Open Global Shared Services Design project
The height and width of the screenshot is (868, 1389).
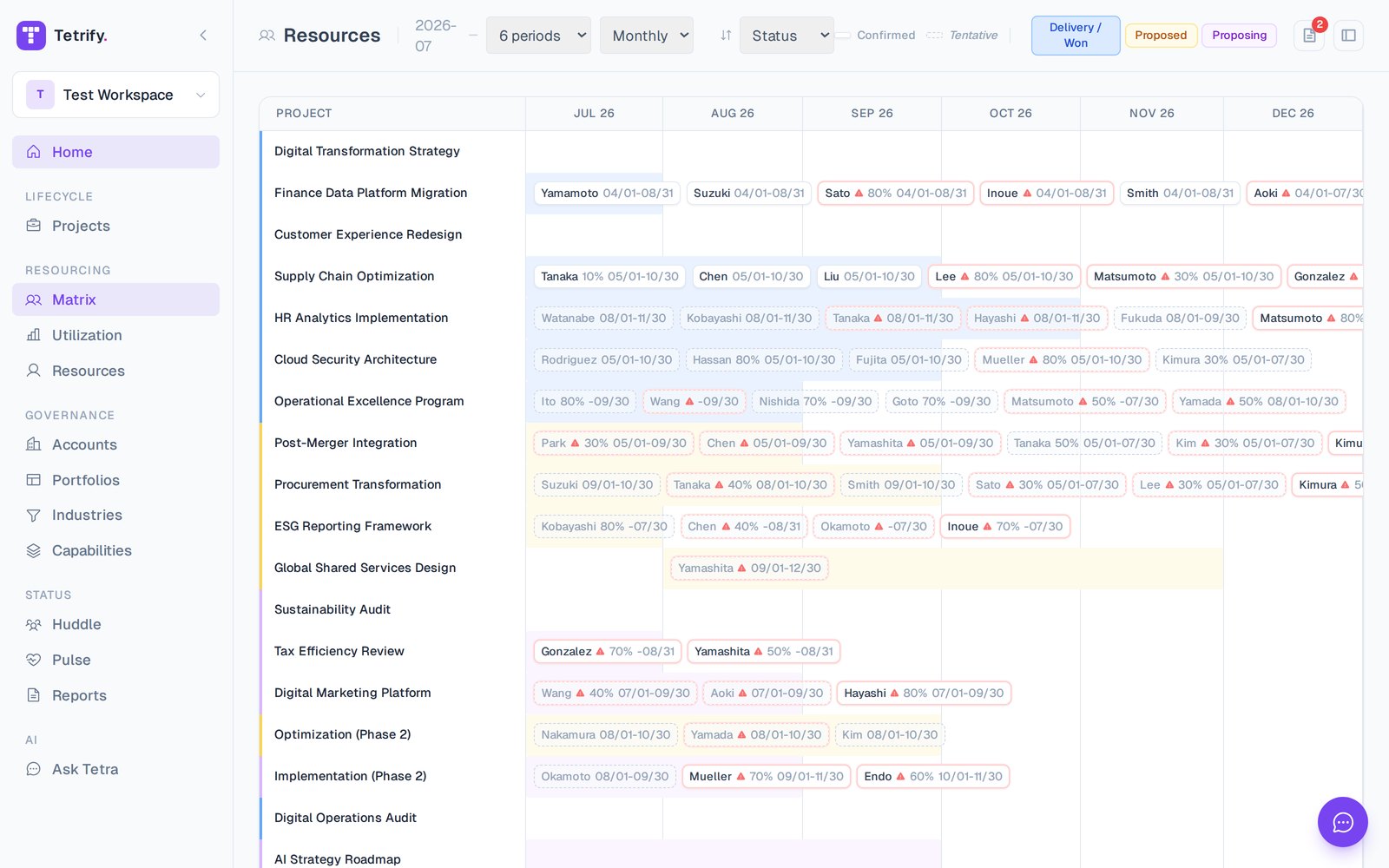point(365,568)
